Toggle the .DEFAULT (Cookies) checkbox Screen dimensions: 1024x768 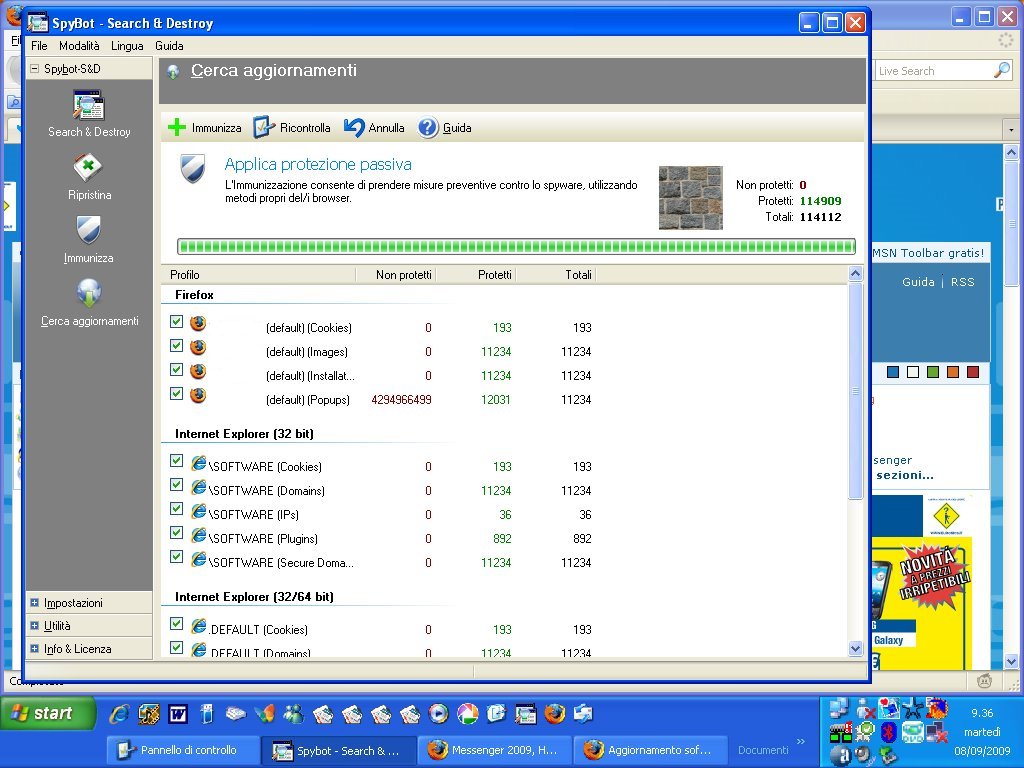point(176,624)
